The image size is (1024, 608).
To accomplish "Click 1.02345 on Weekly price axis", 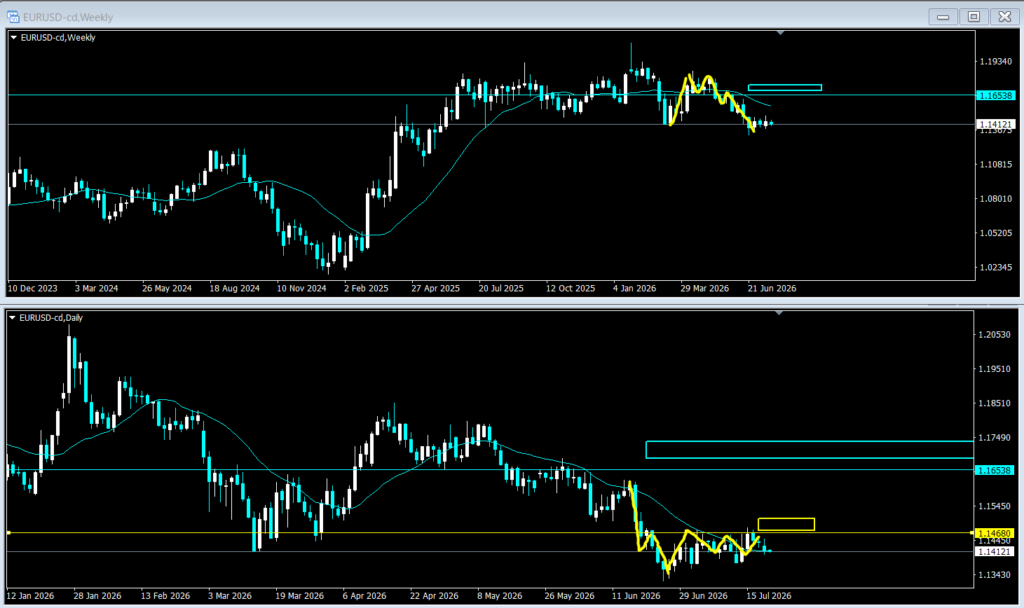I will coord(996,267).
